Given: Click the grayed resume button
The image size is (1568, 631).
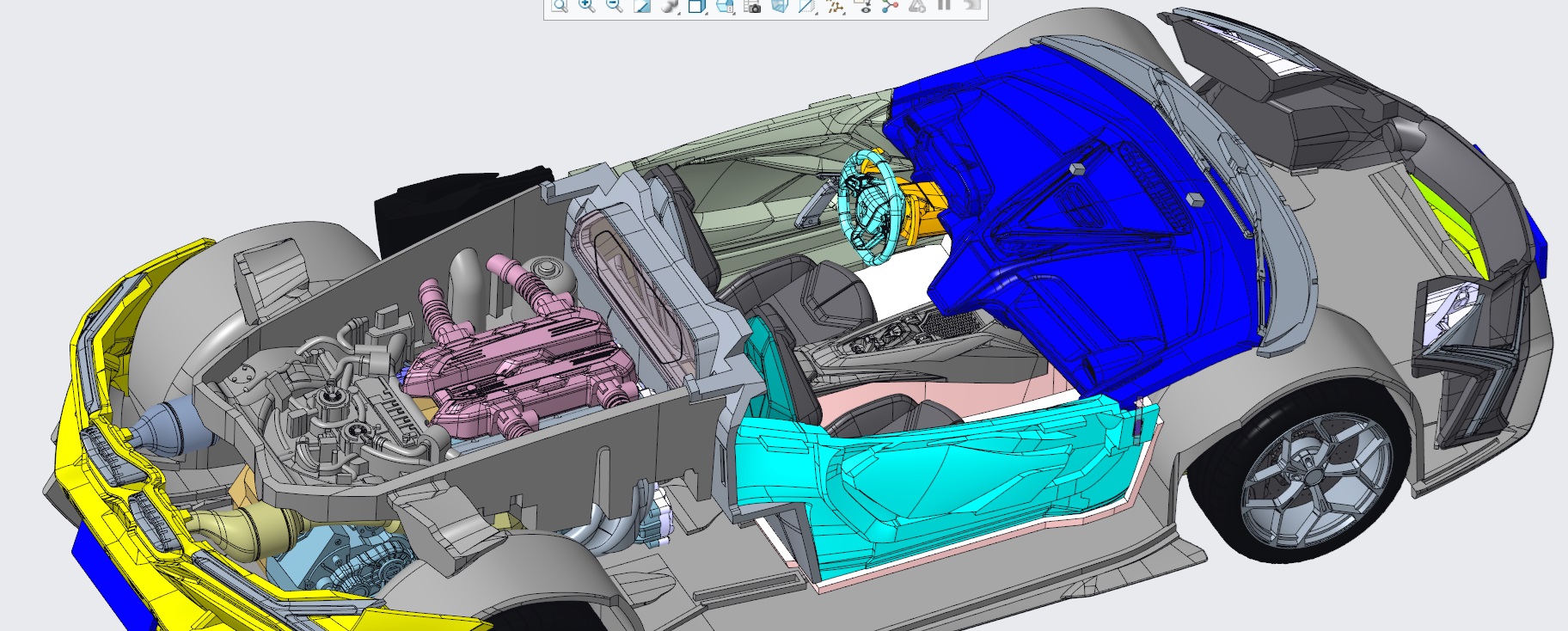Looking at the screenshot, I should point(971,6).
